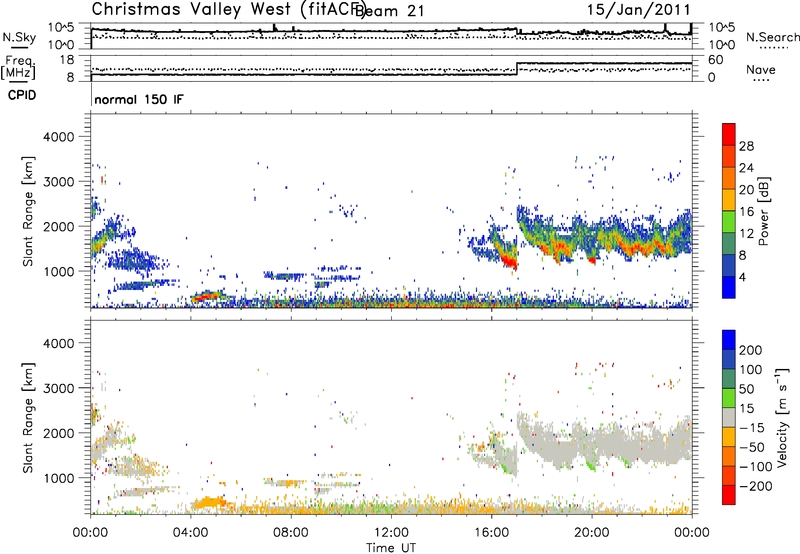Click the "N.Search" legend label
The image size is (800, 554).
pyautogui.click(x=773, y=37)
